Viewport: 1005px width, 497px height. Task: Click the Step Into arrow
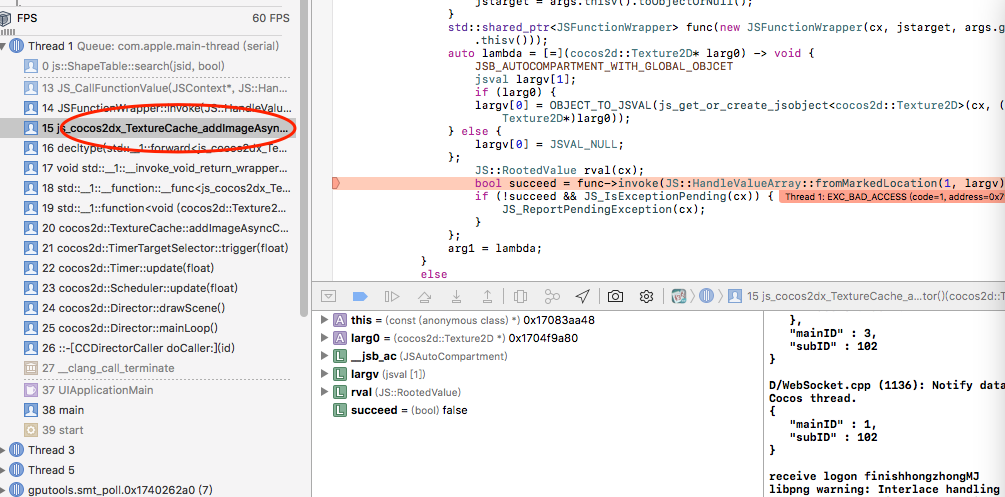pyautogui.click(x=456, y=296)
